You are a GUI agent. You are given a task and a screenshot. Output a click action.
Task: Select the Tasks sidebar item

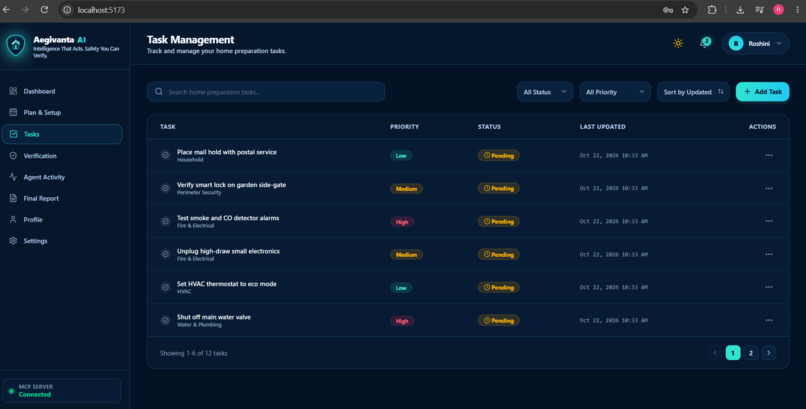point(62,134)
